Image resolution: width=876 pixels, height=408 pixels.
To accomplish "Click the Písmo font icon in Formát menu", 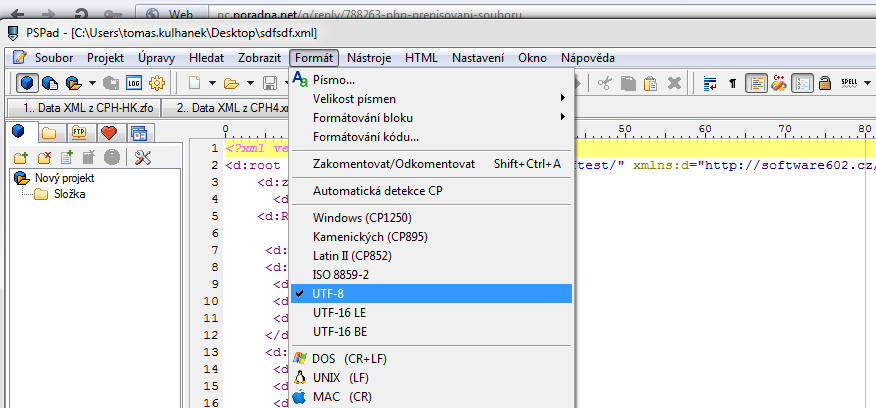I will coord(301,79).
